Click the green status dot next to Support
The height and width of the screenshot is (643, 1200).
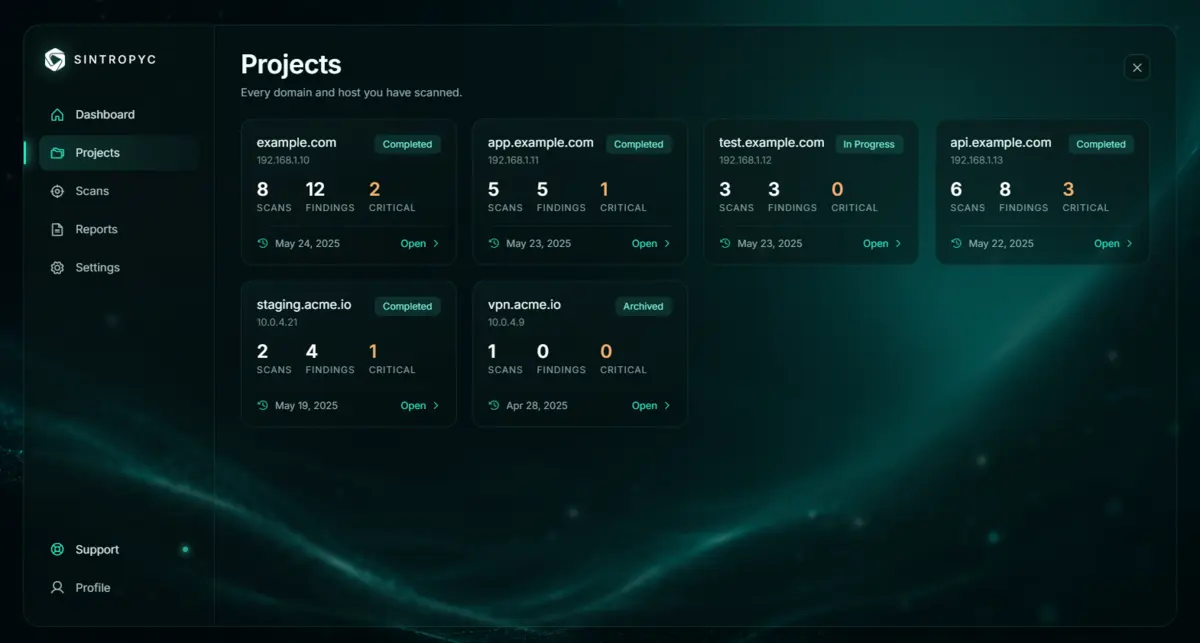pos(185,549)
